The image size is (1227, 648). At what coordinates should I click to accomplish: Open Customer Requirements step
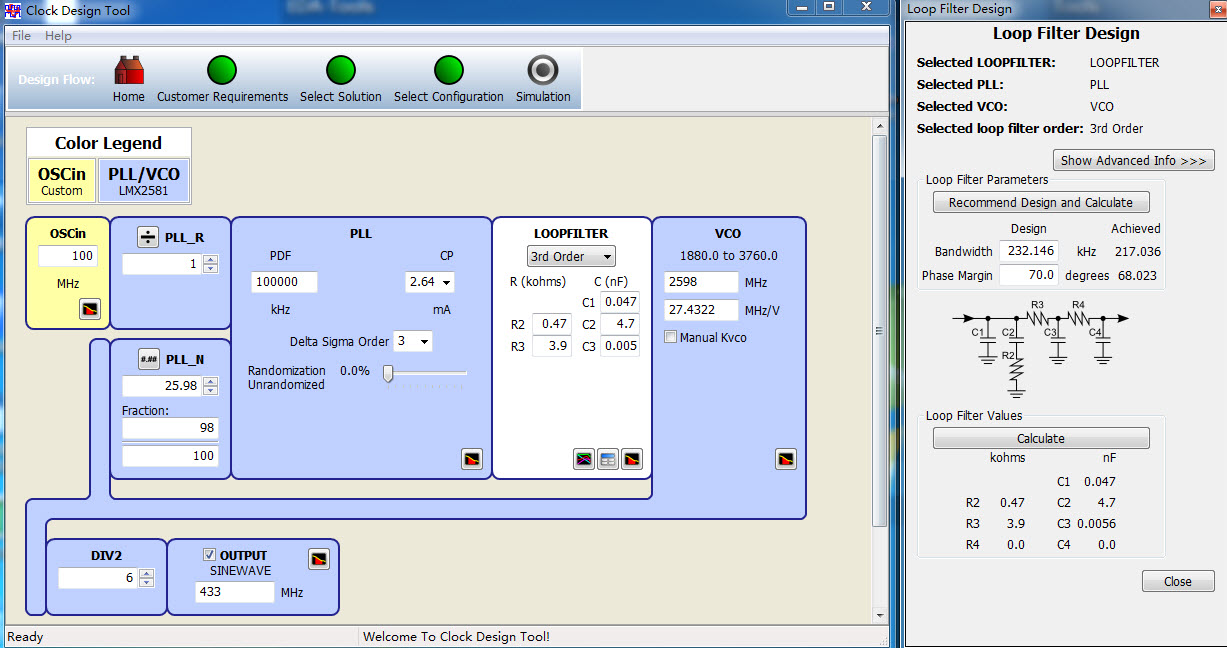coord(222,79)
